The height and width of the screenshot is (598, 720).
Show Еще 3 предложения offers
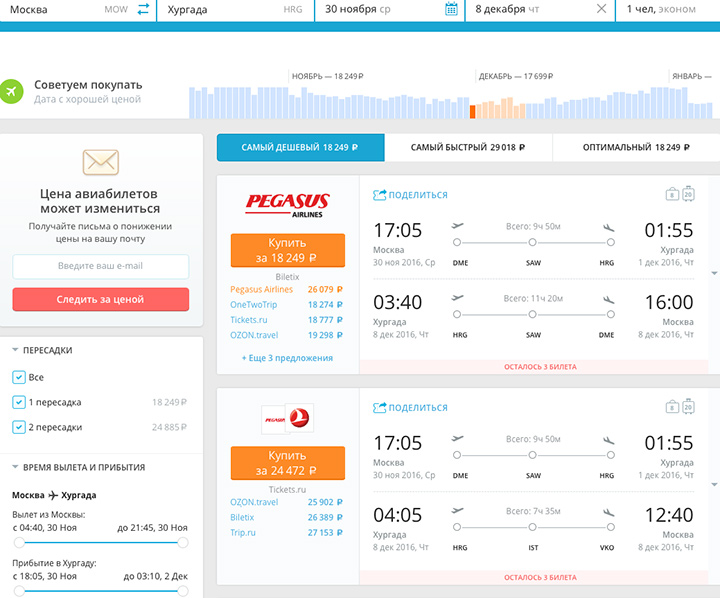(x=287, y=358)
